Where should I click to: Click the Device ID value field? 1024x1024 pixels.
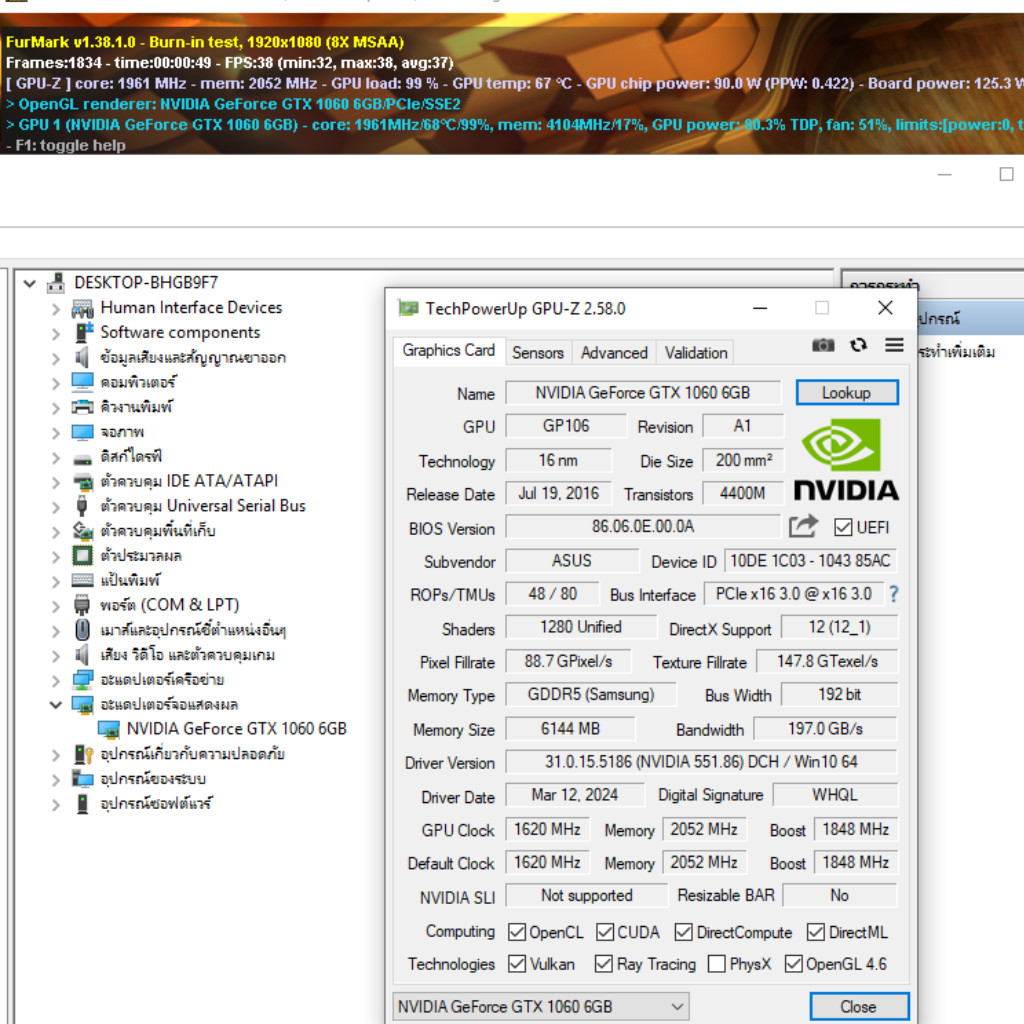[x=810, y=560]
